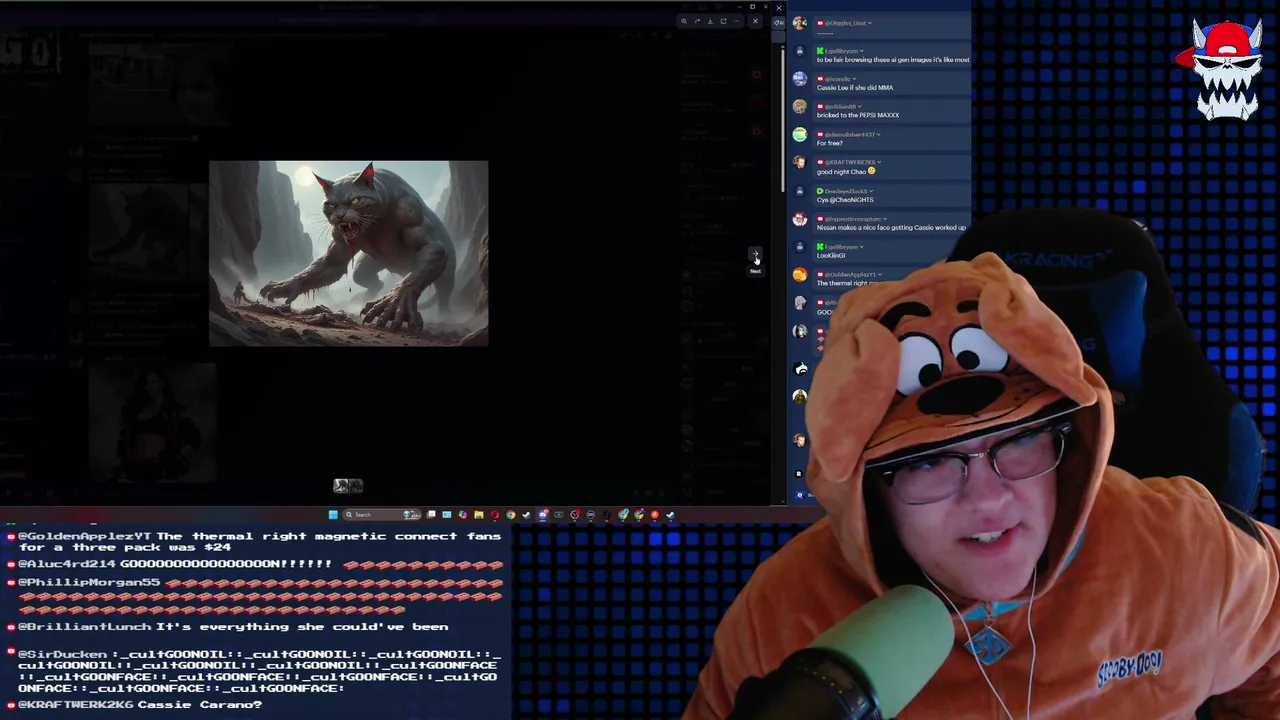
Task: Open the first Google Chrome taskbar icon
Action: click(x=510, y=515)
